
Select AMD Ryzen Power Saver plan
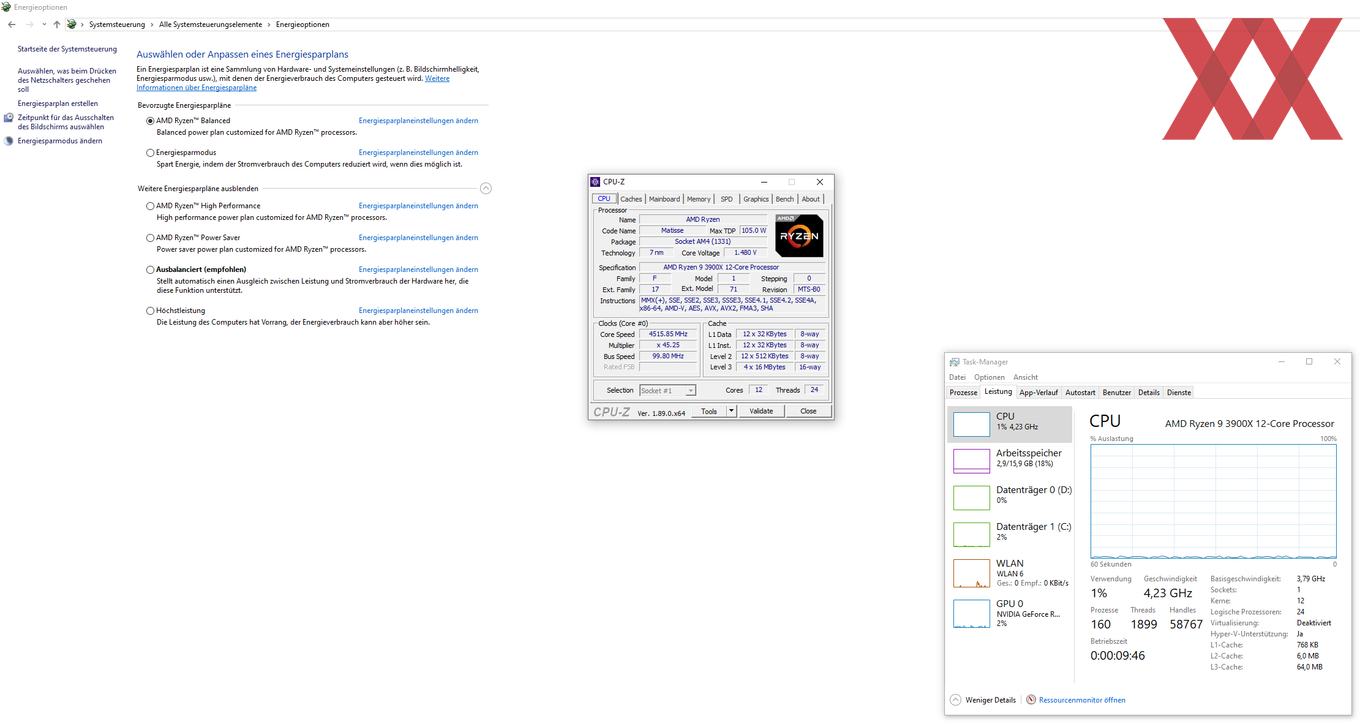(150, 238)
